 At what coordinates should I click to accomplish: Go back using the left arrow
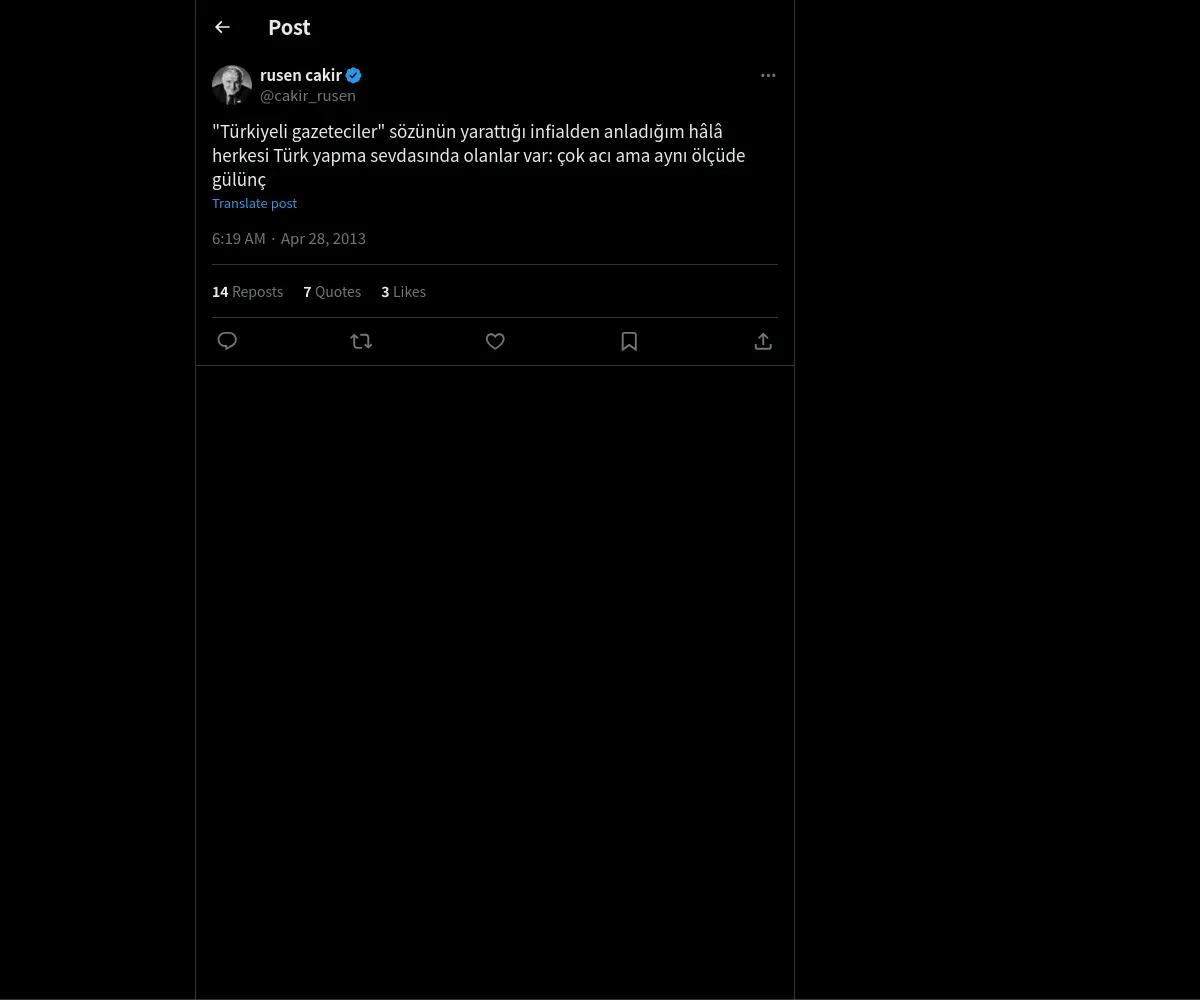pos(222,27)
